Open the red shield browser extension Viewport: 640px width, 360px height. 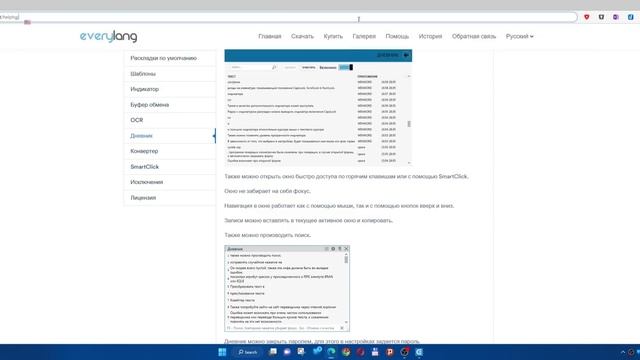point(587,17)
